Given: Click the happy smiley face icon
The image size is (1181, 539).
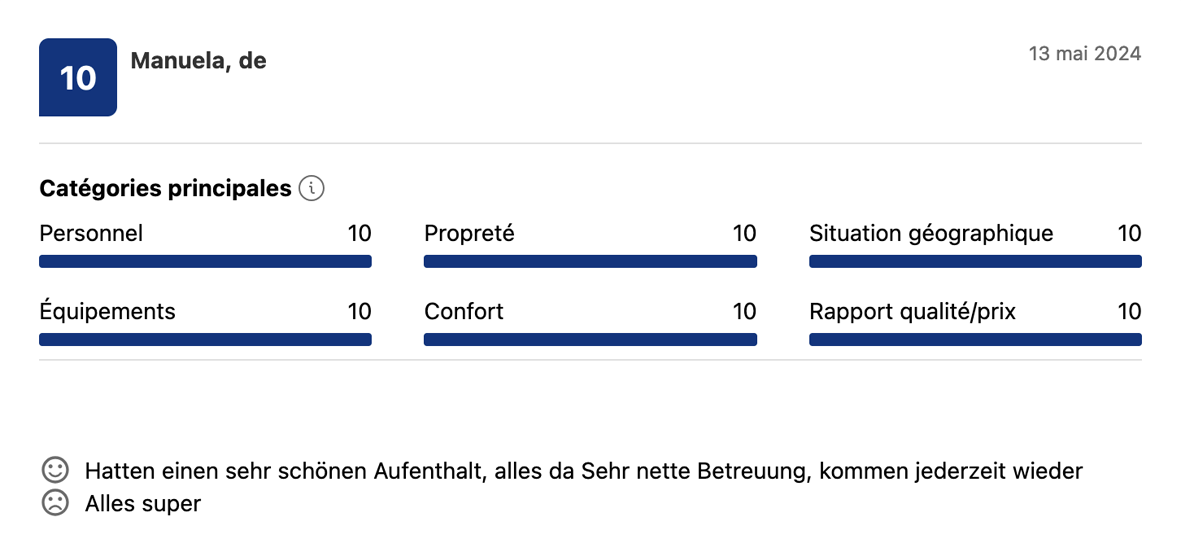Looking at the screenshot, I should click(55, 470).
